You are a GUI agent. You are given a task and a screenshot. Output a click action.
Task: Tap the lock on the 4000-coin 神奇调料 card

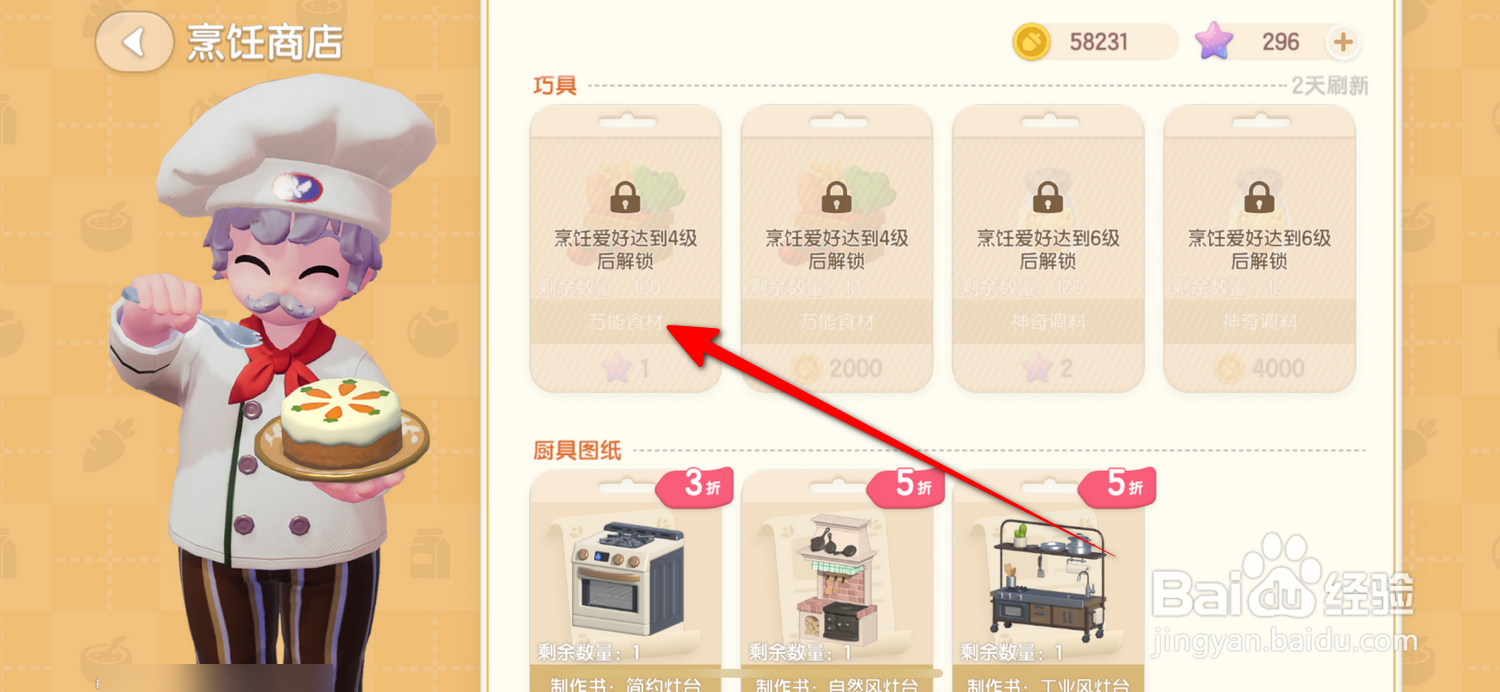click(x=1259, y=196)
